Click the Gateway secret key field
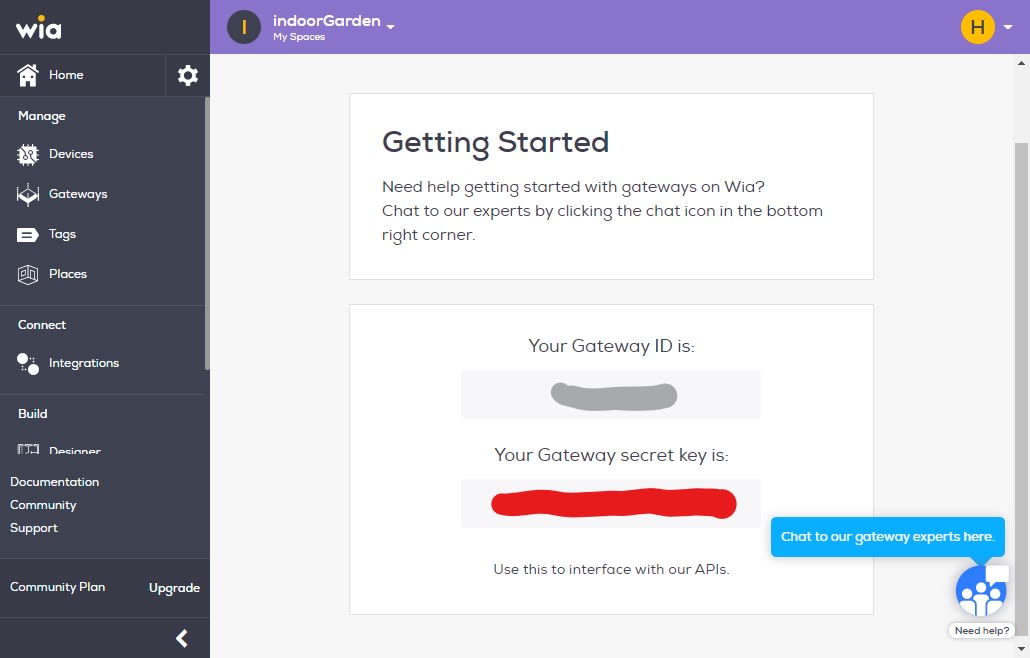The height and width of the screenshot is (658, 1030). (x=611, y=504)
